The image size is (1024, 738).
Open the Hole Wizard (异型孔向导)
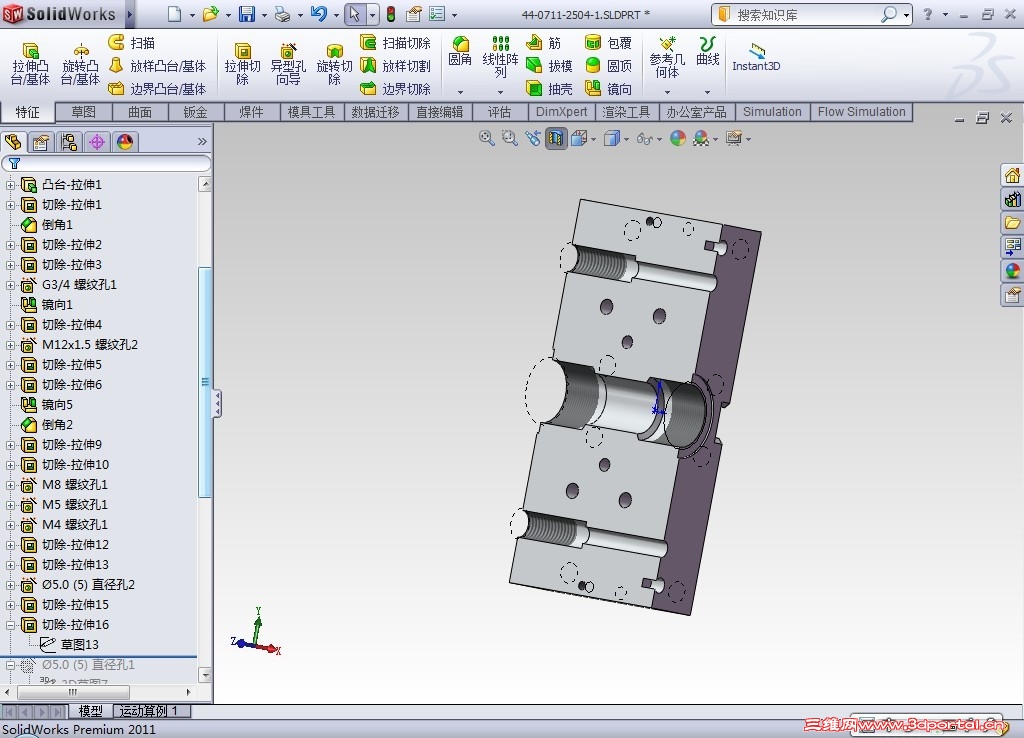tap(288, 64)
